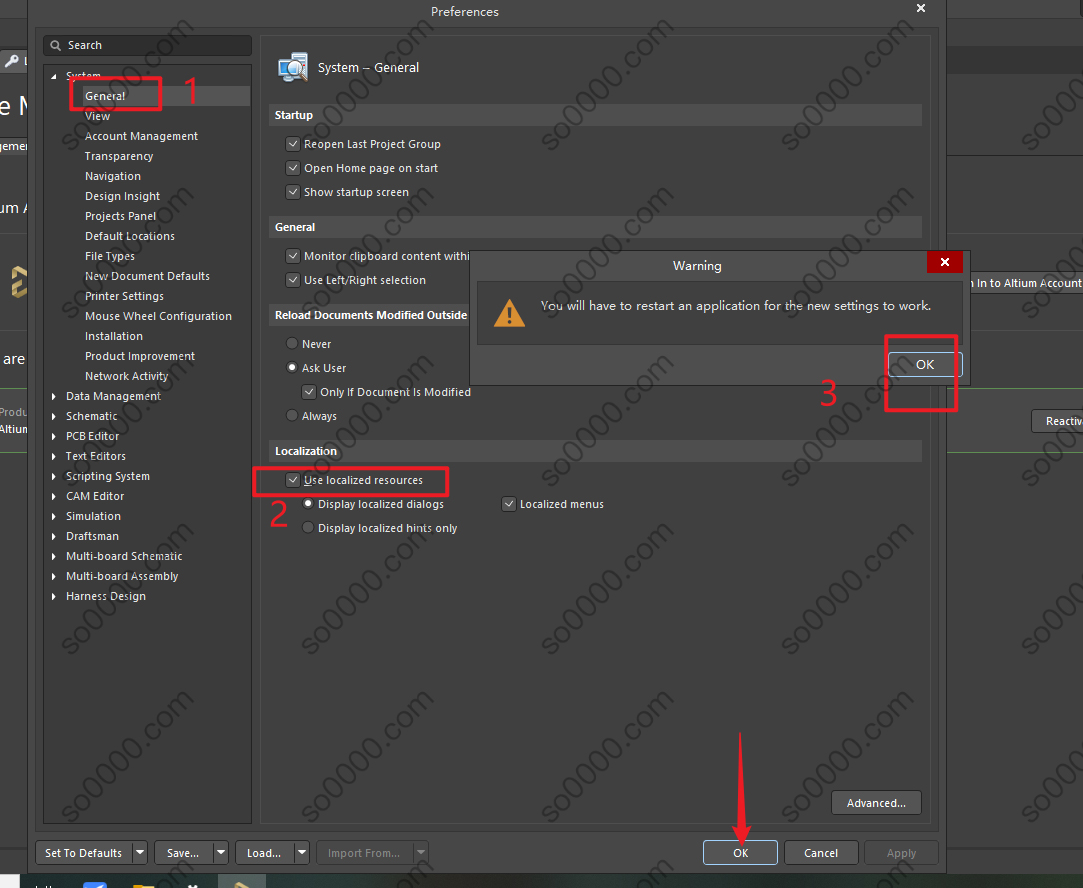The height and width of the screenshot is (888, 1083).
Task: Open the Mouse Wheel Configuration page
Action: (x=158, y=316)
